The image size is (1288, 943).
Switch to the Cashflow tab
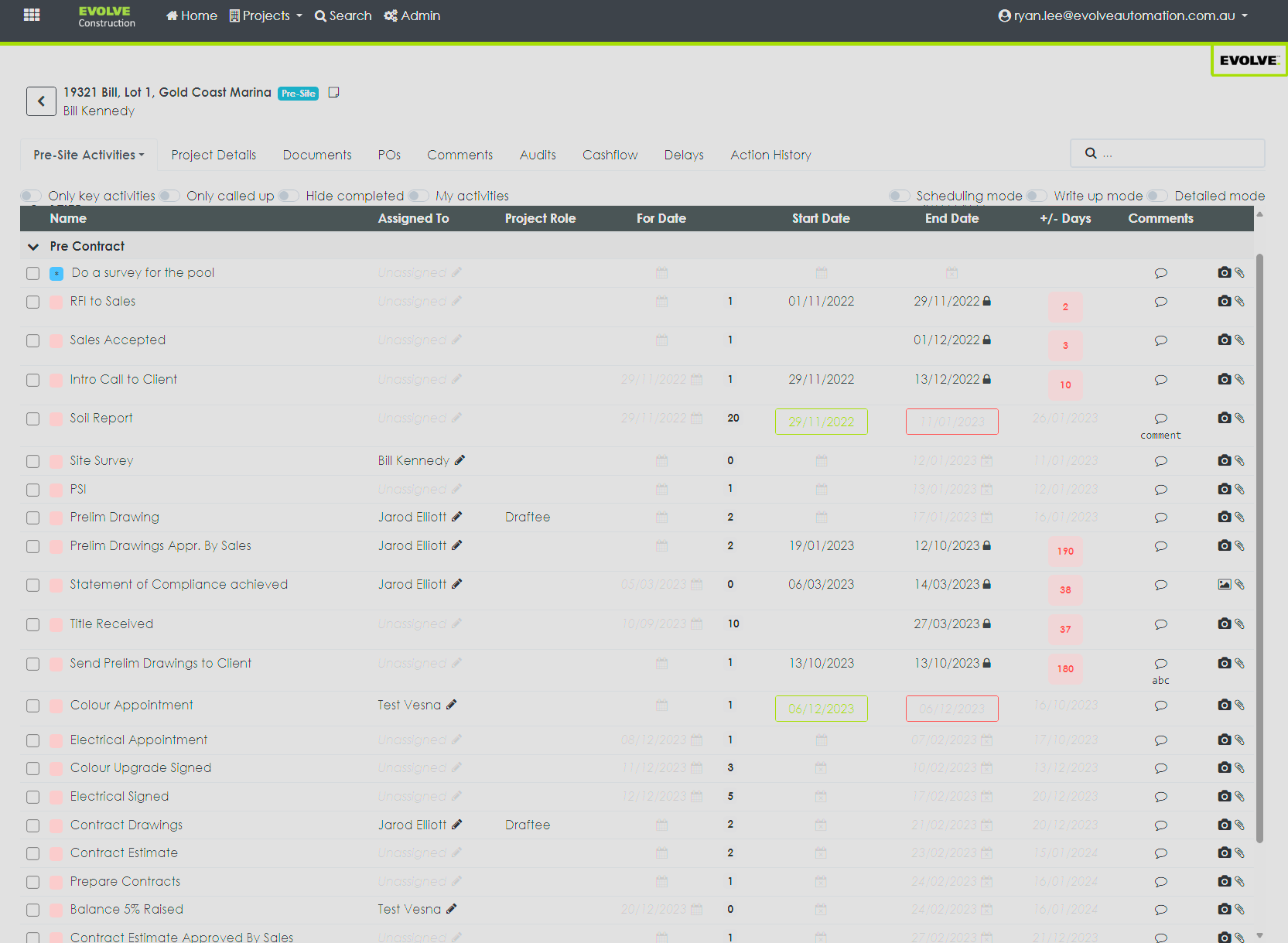[610, 155]
